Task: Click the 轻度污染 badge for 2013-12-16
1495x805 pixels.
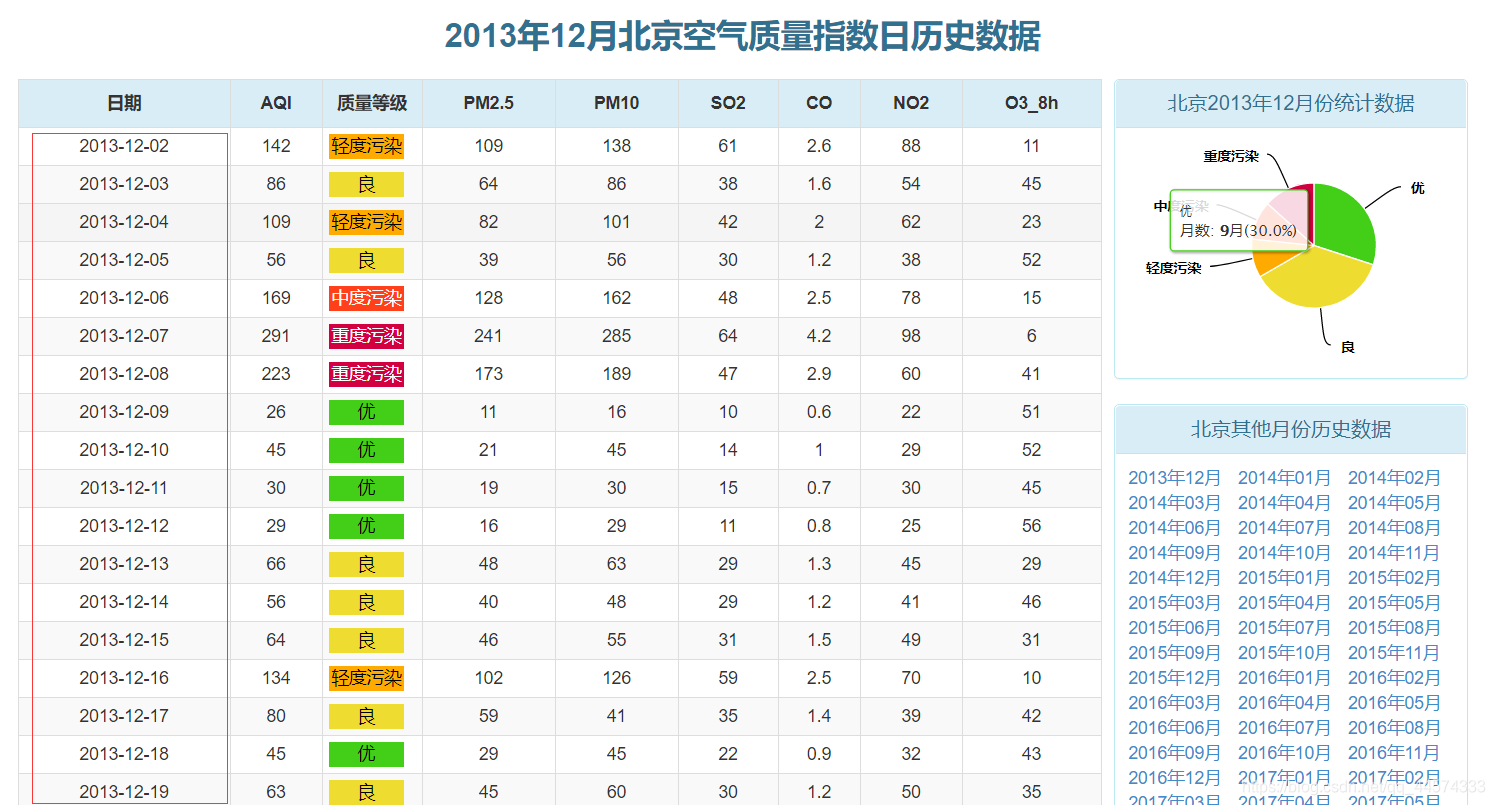Action: pyautogui.click(x=367, y=679)
